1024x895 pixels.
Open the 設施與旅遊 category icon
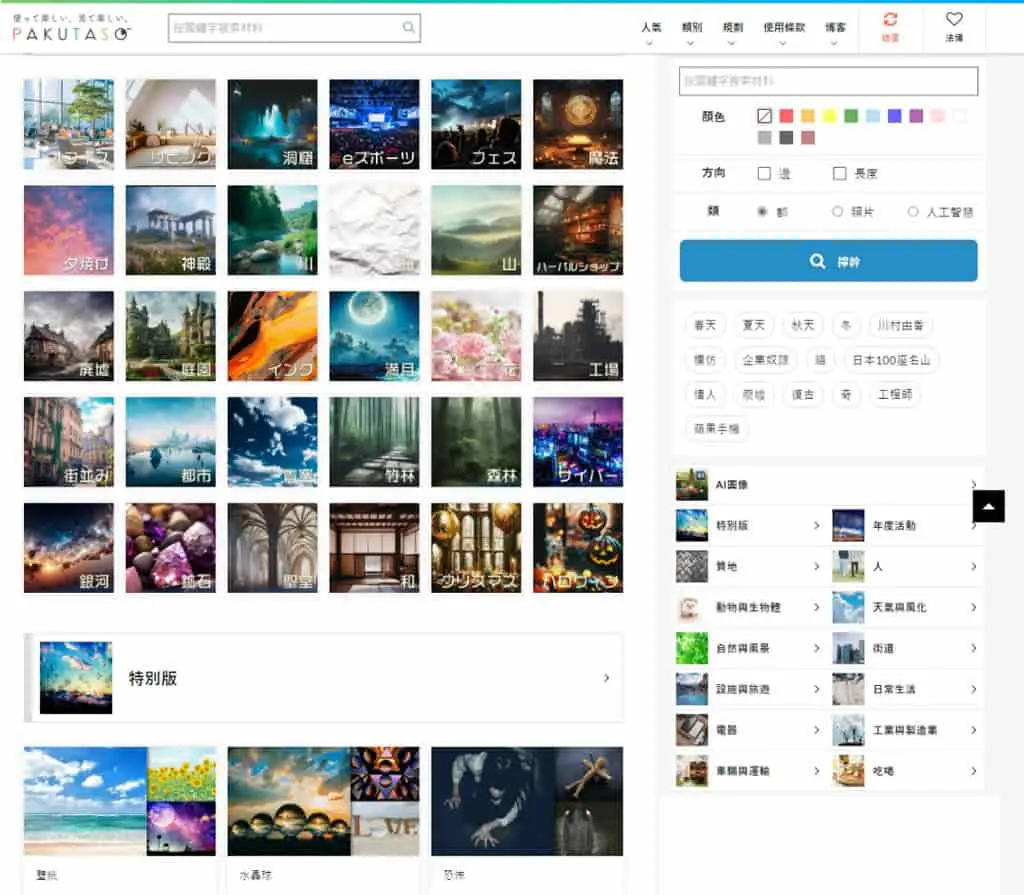tap(692, 689)
